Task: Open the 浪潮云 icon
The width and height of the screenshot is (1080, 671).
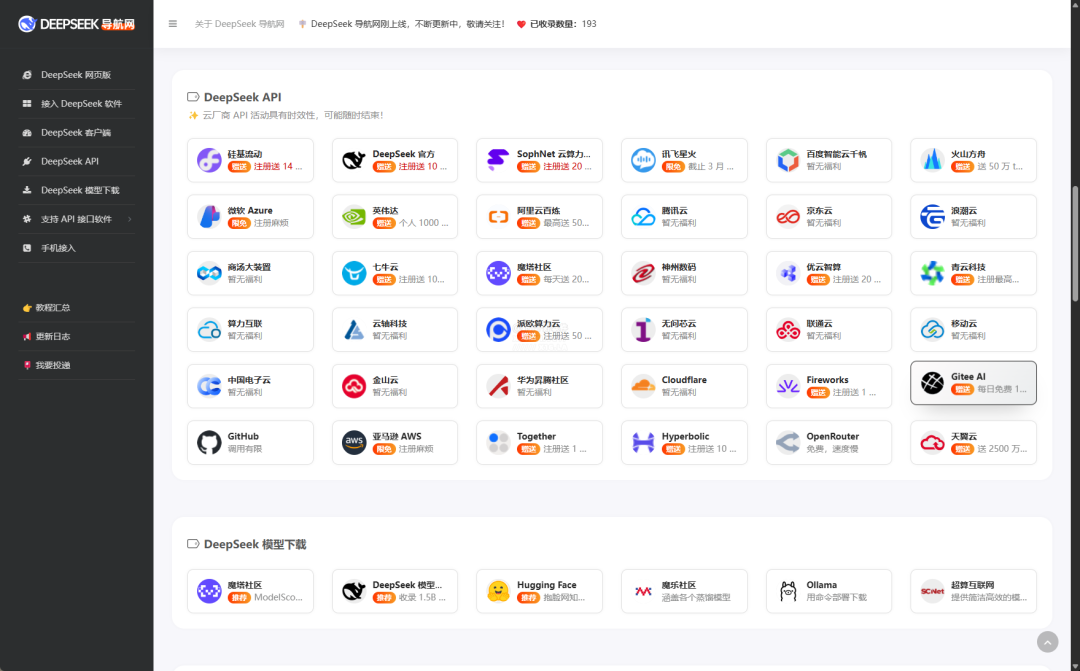Action: [933, 216]
